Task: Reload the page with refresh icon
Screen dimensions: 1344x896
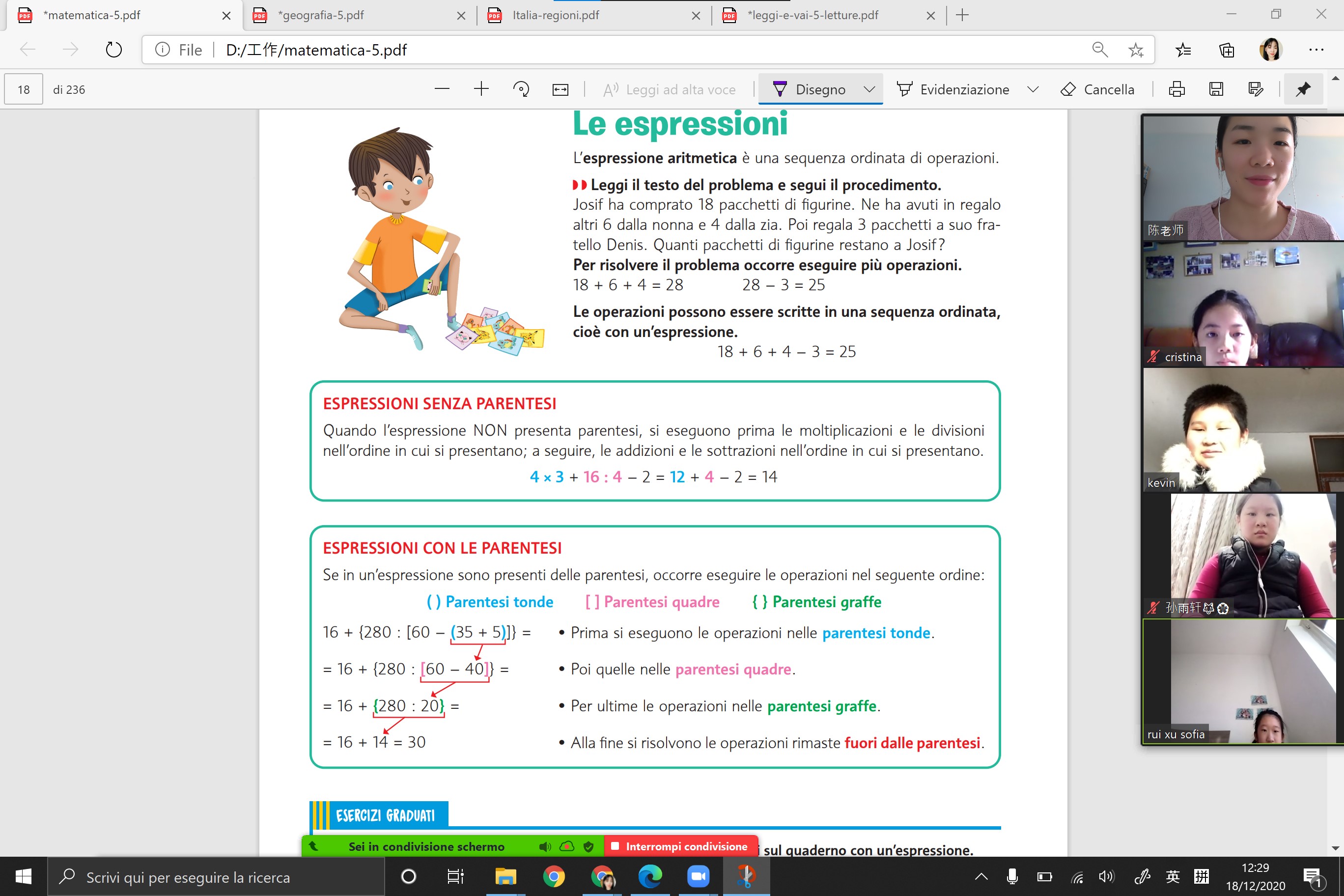Action: point(113,50)
